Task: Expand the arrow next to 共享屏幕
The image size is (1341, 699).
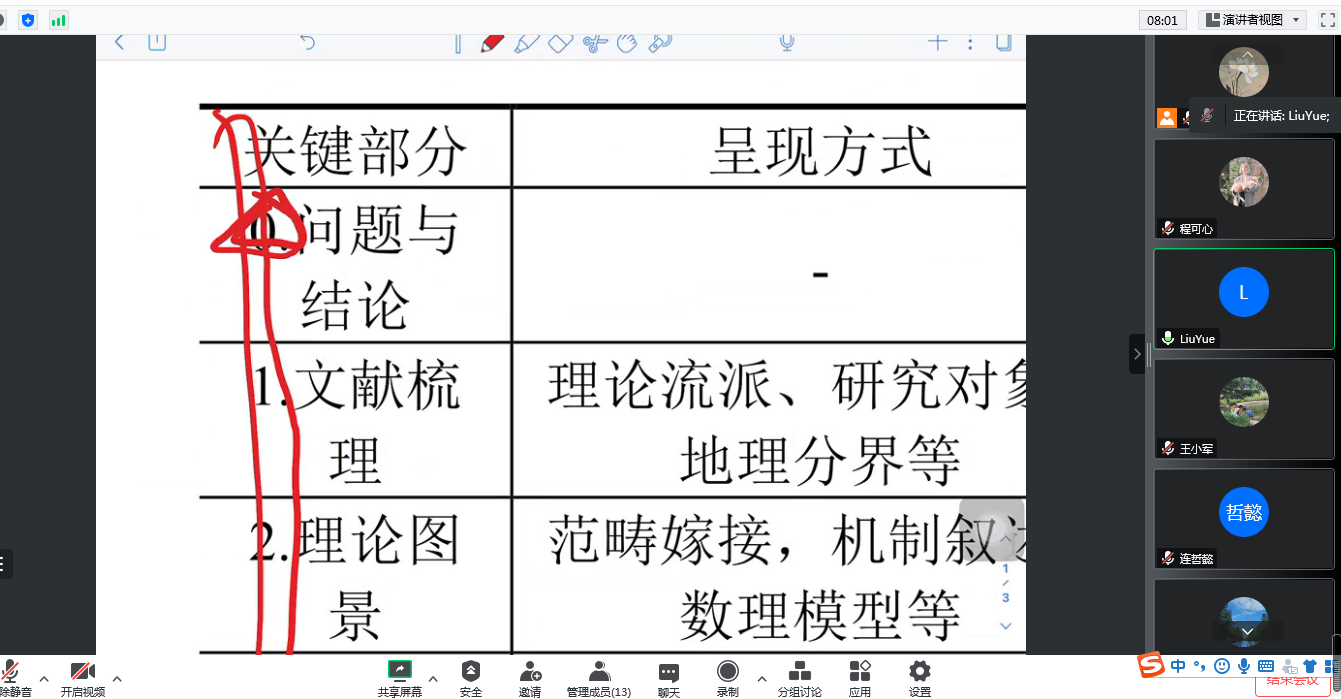Action: (x=433, y=678)
